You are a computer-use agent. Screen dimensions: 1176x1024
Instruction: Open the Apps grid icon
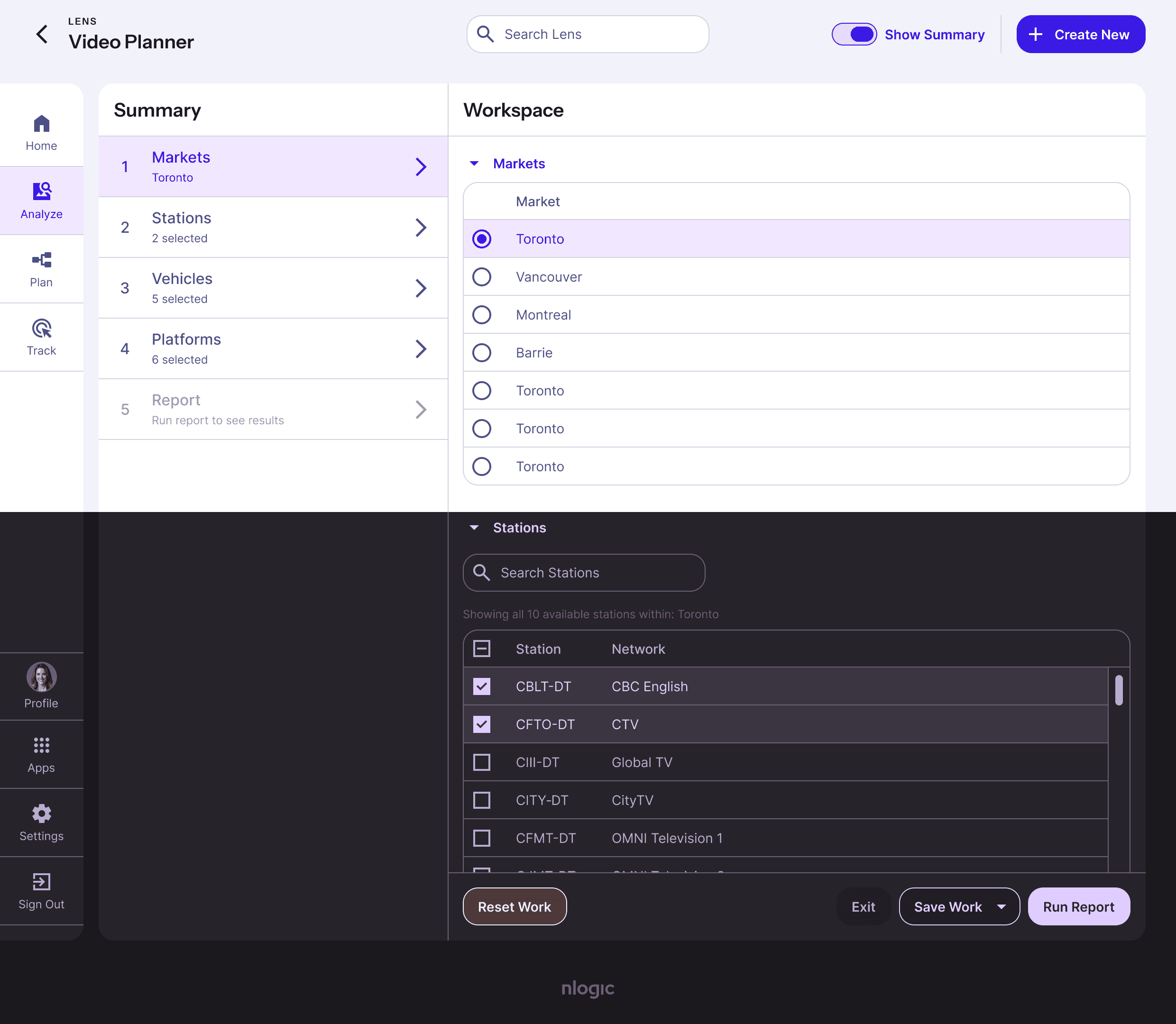[x=41, y=746]
